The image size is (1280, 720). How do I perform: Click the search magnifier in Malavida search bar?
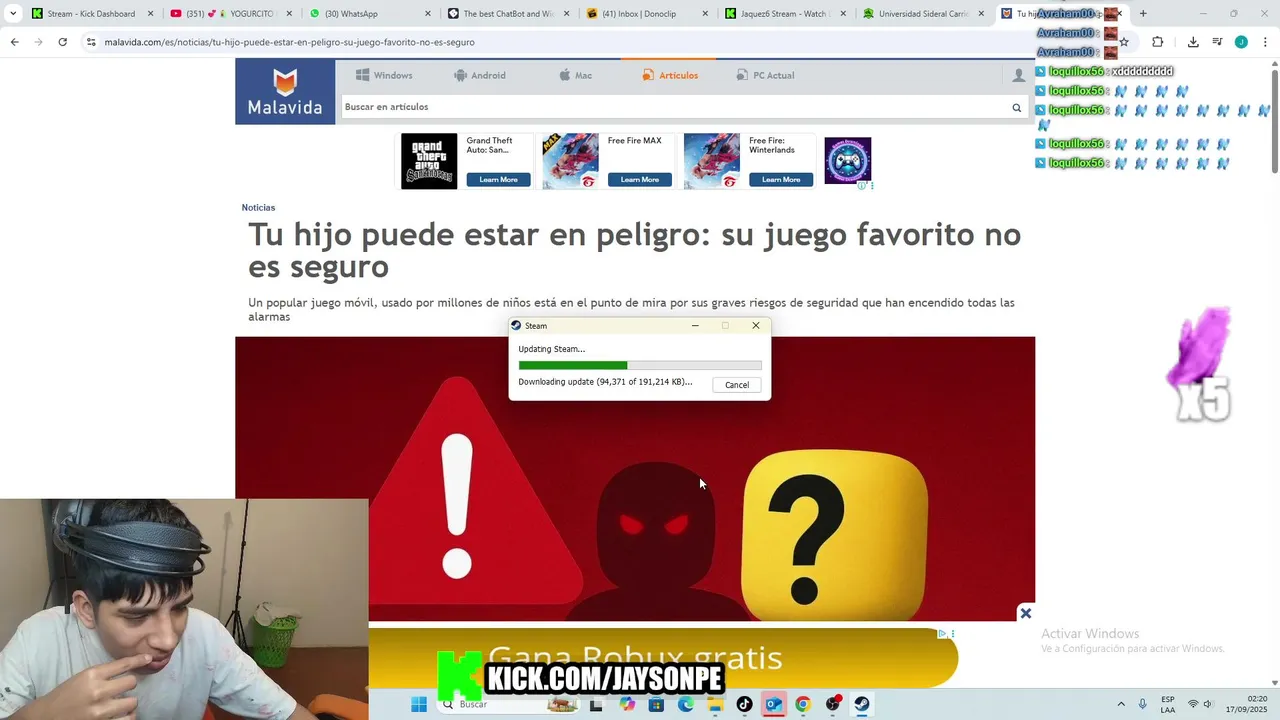[1017, 107]
